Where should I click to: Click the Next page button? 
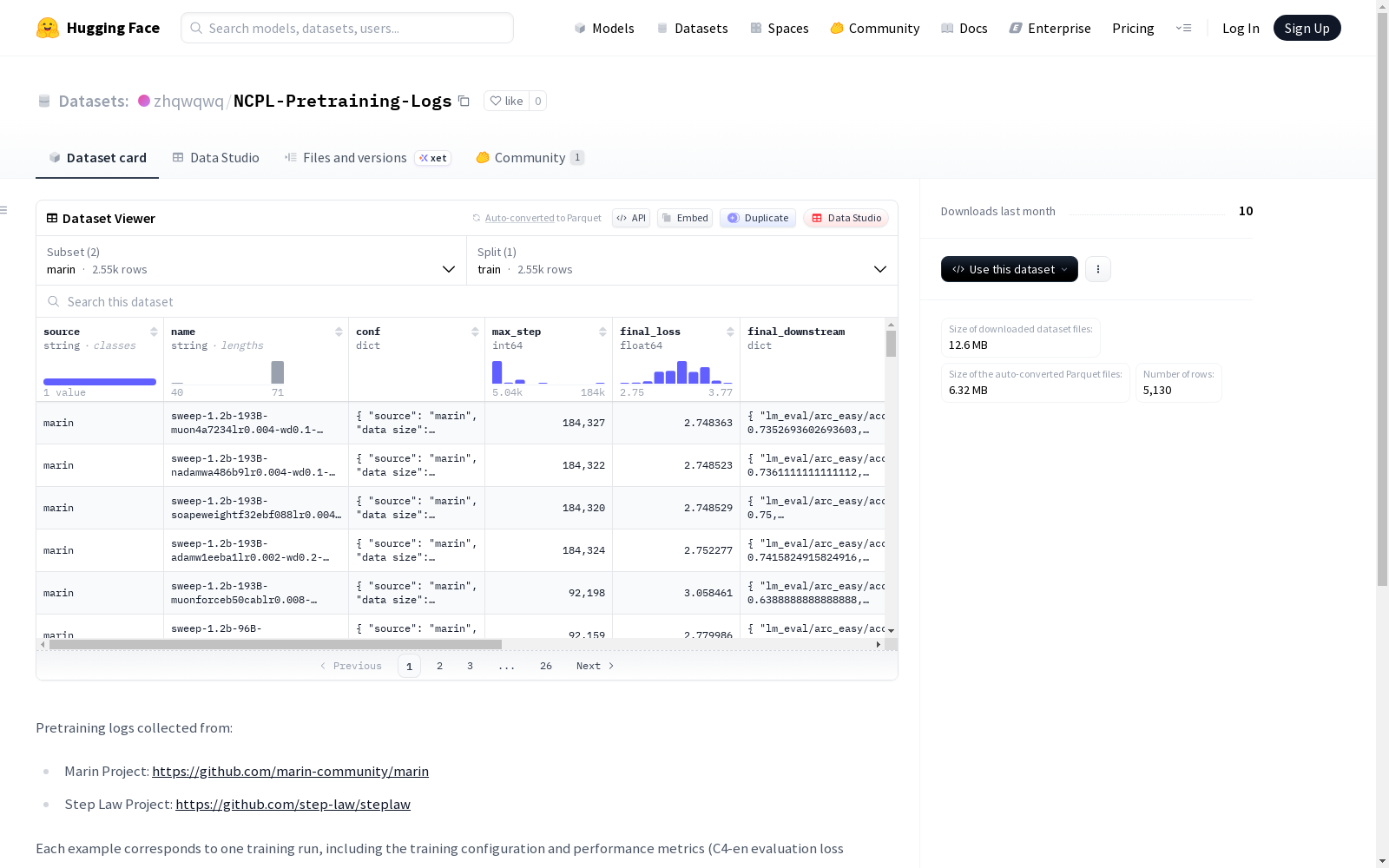pos(596,666)
